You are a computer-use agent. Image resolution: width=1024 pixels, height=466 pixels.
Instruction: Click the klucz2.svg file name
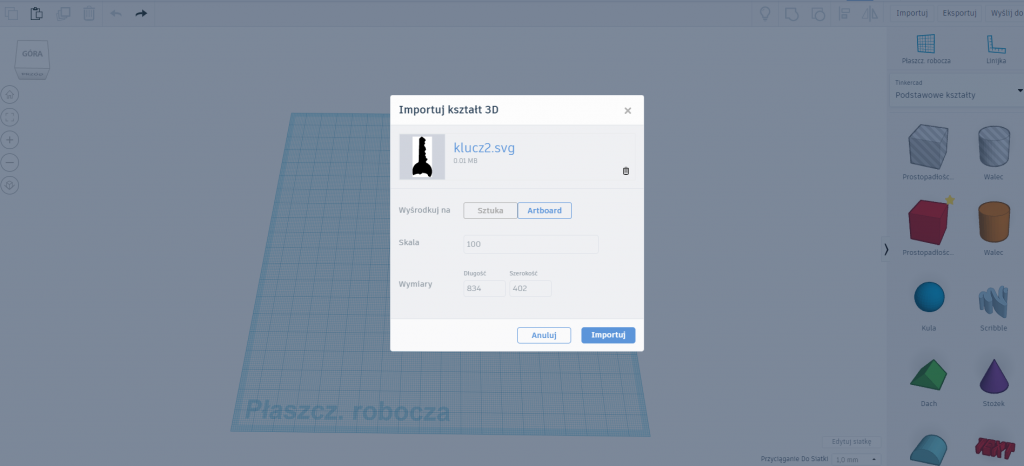click(x=484, y=148)
